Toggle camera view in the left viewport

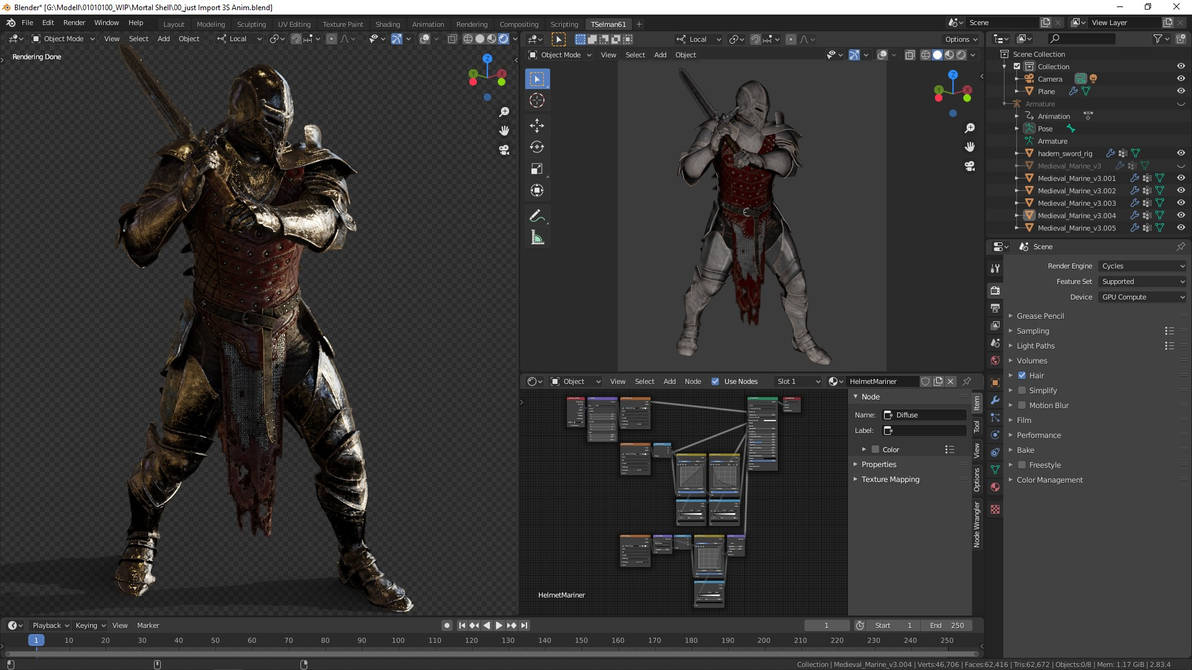[x=504, y=150]
